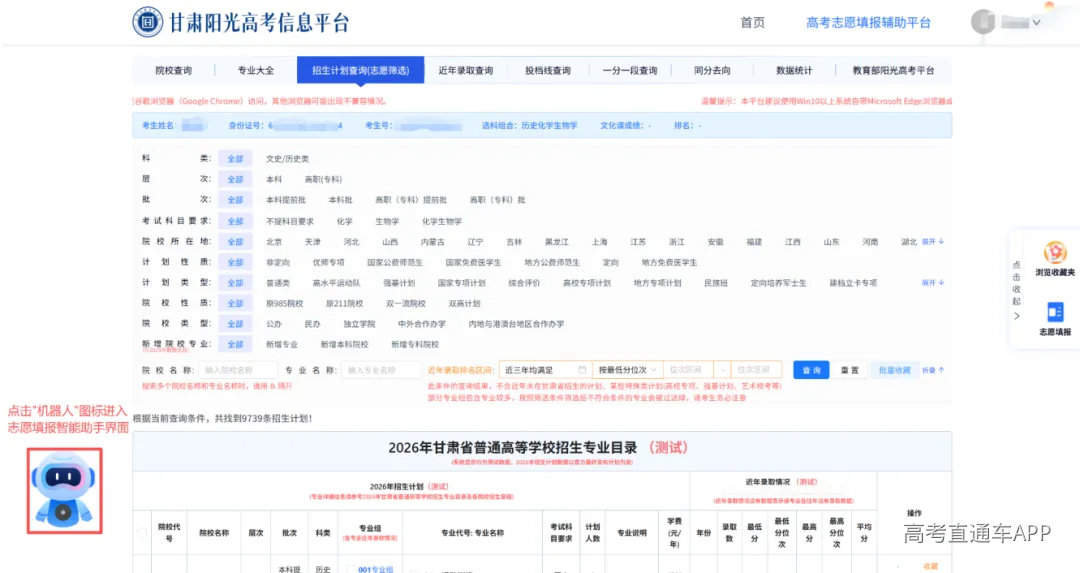Select 全部 in the 计划性质 row
This screenshot has width=1080, height=573.
point(235,262)
